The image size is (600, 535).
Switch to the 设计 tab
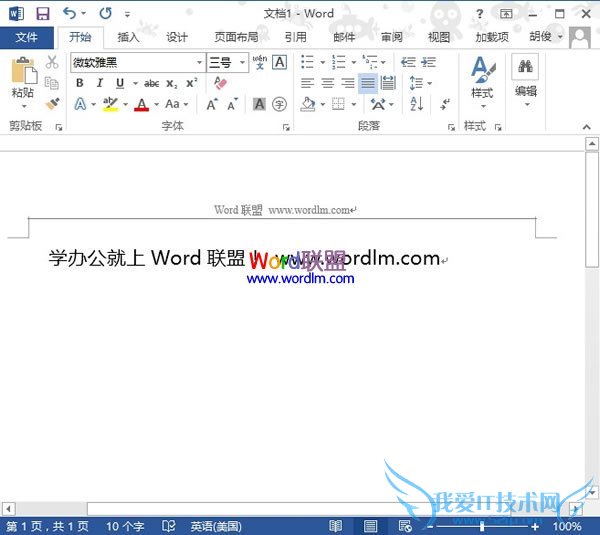click(177, 37)
